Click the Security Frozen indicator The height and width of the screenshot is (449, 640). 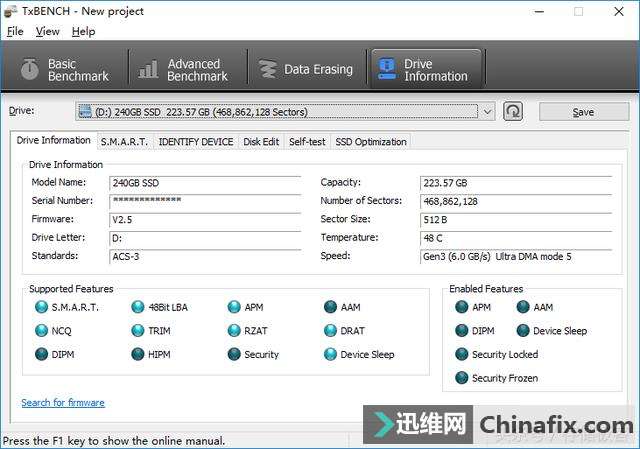click(462, 378)
